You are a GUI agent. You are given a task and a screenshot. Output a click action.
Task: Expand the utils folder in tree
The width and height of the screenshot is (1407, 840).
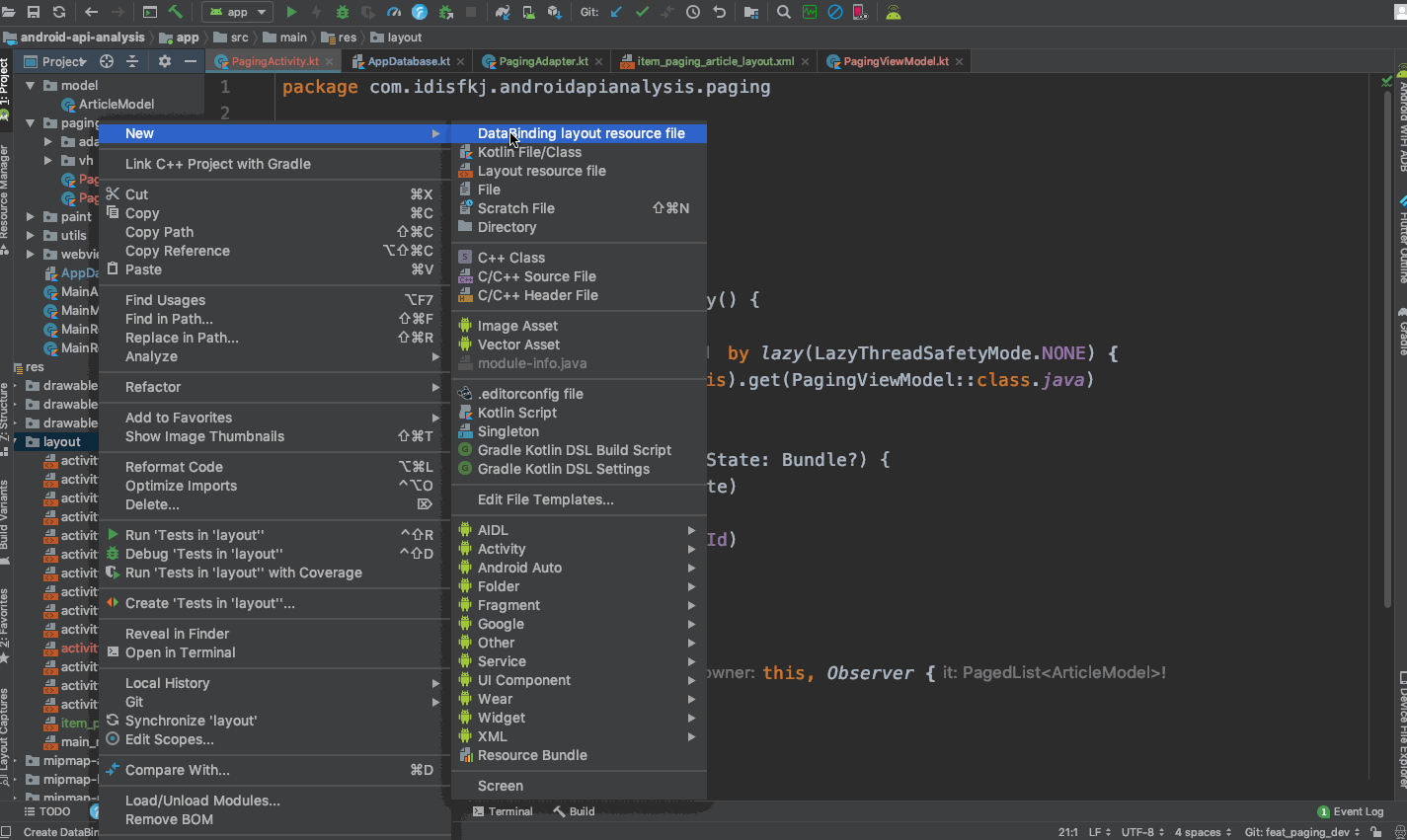[31, 236]
